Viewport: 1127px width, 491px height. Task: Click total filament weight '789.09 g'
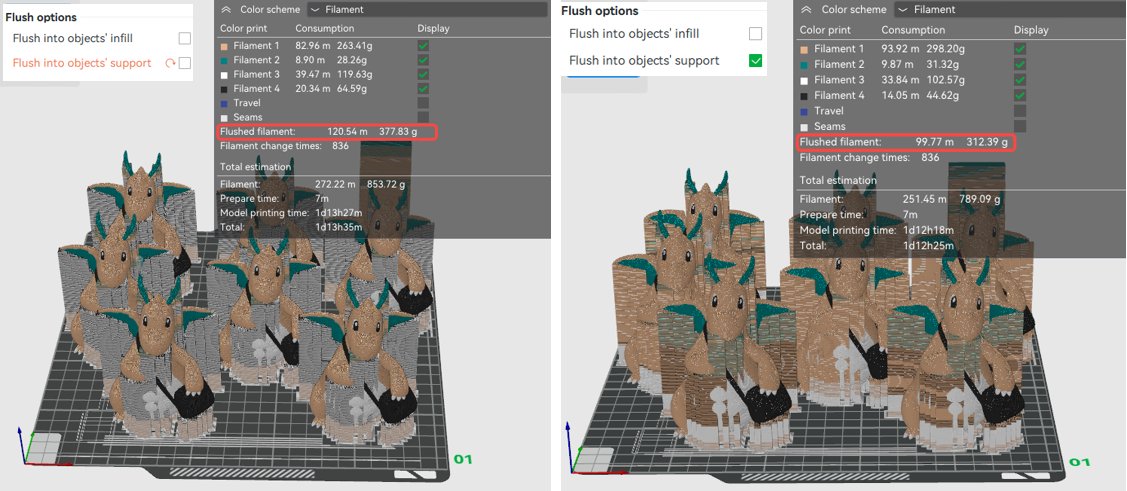click(978, 199)
